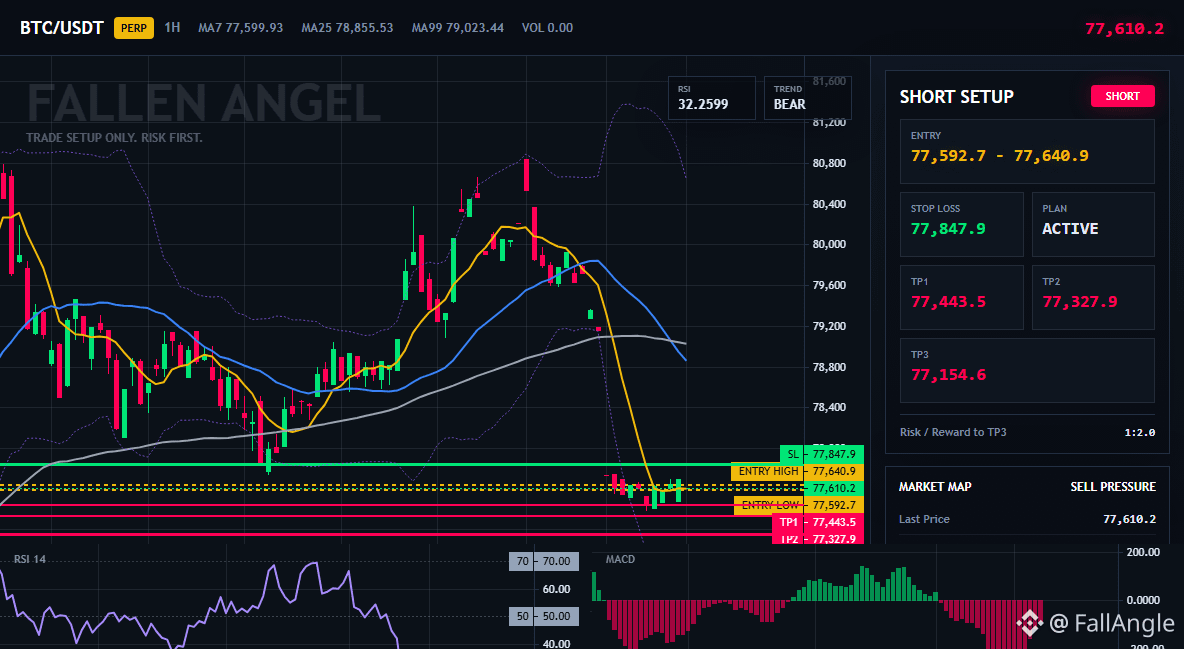This screenshot has height=649, width=1184.
Task: Click the MARKET MAP heading
Action: (935, 487)
